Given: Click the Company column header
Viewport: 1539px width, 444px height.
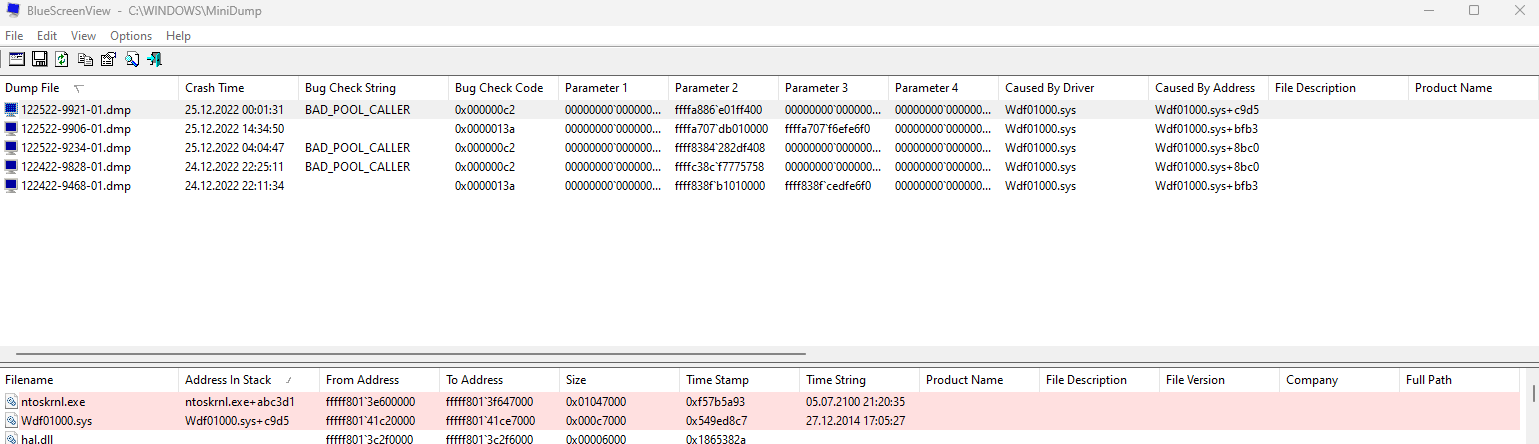Looking at the screenshot, I should pos(1340,380).
